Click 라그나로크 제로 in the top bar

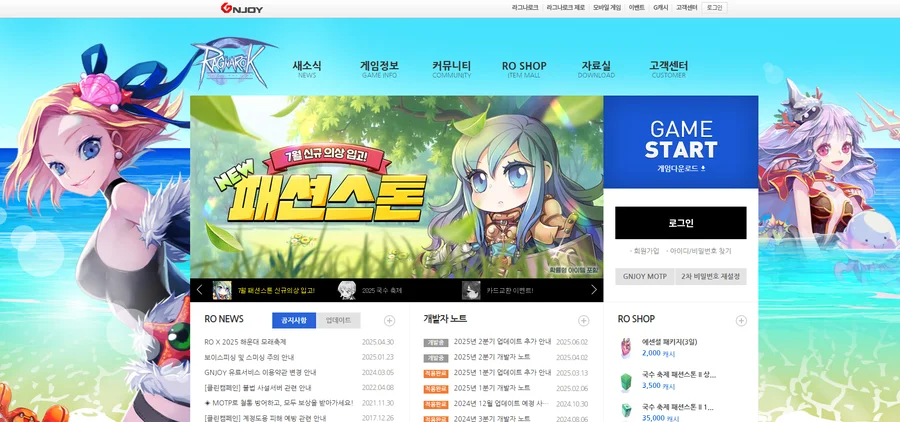[x=565, y=8]
